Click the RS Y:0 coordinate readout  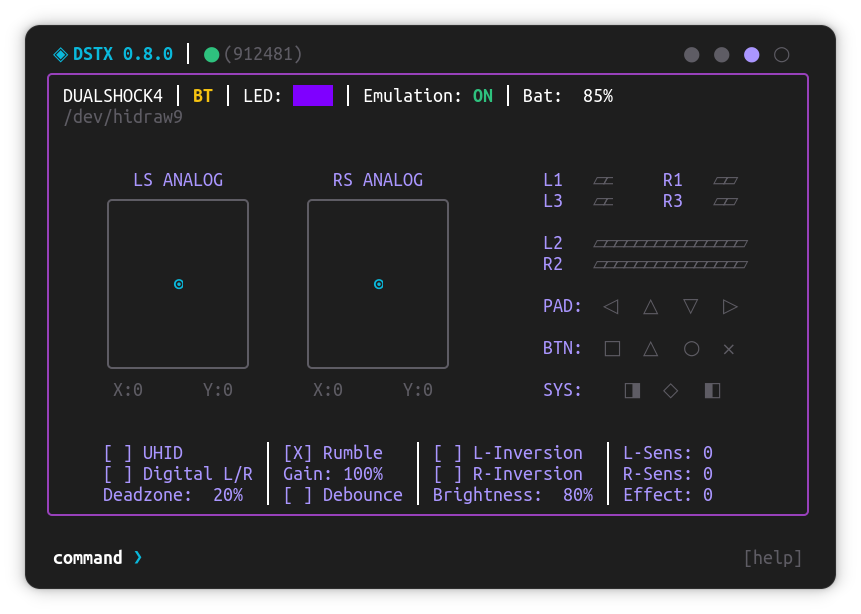click(x=418, y=390)
